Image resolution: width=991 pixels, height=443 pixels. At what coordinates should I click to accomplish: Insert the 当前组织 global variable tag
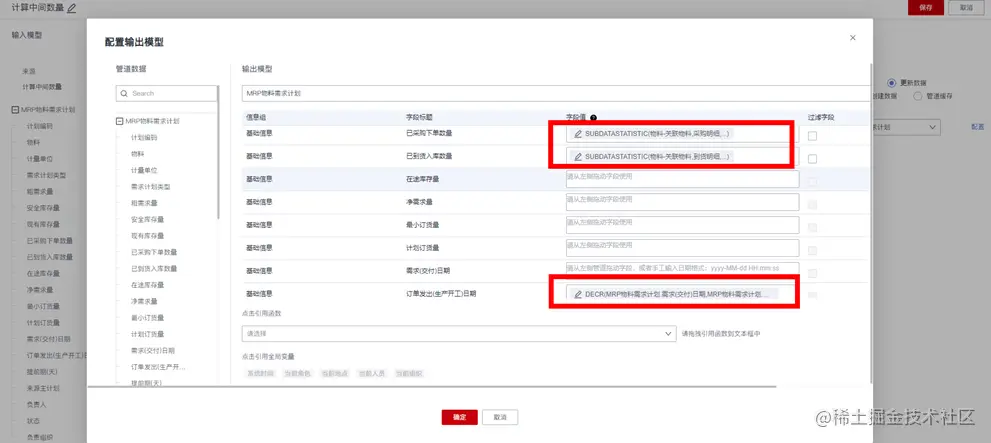click(x=409, y=373)
